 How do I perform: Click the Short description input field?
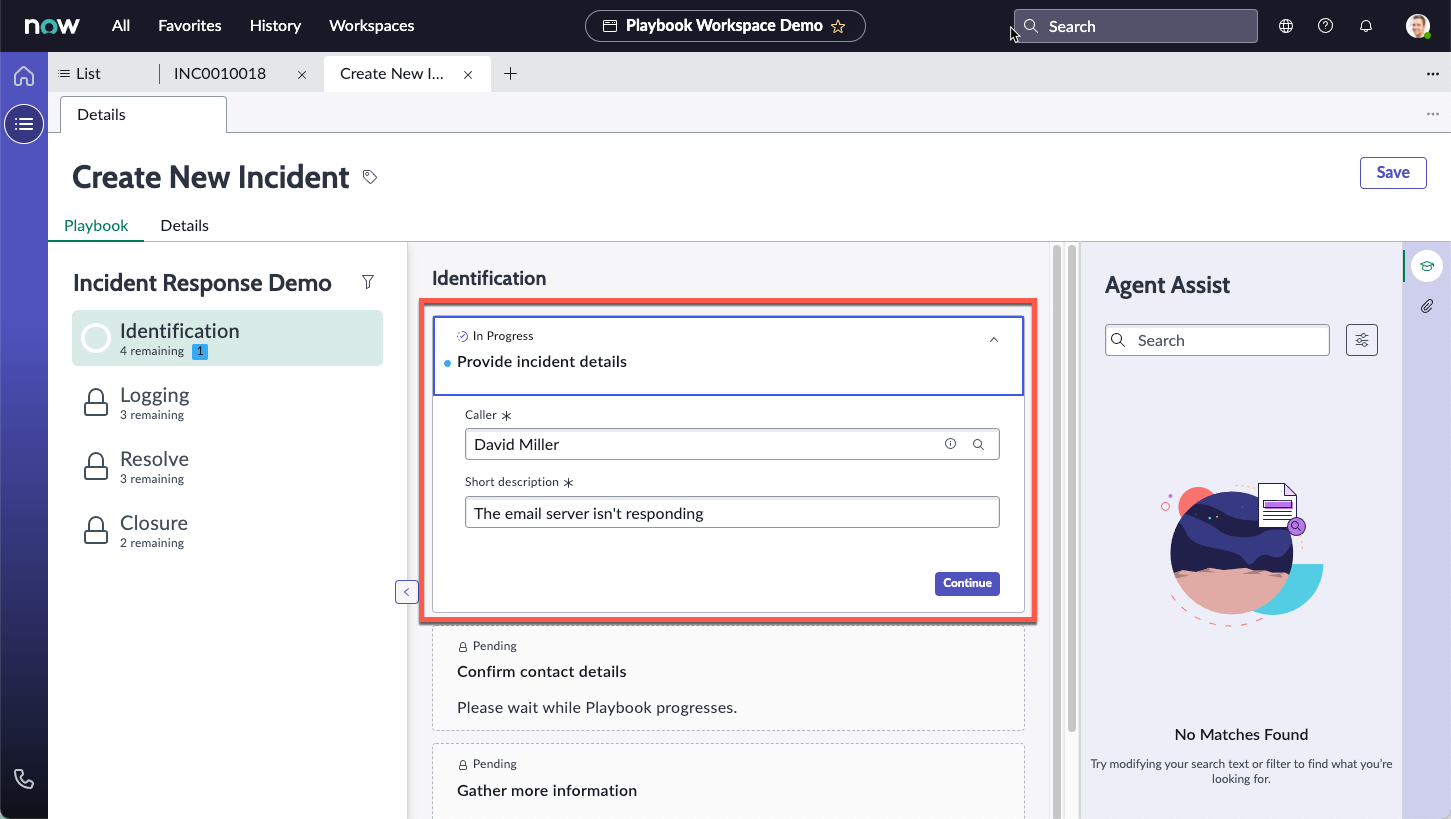tap(732, 513)
